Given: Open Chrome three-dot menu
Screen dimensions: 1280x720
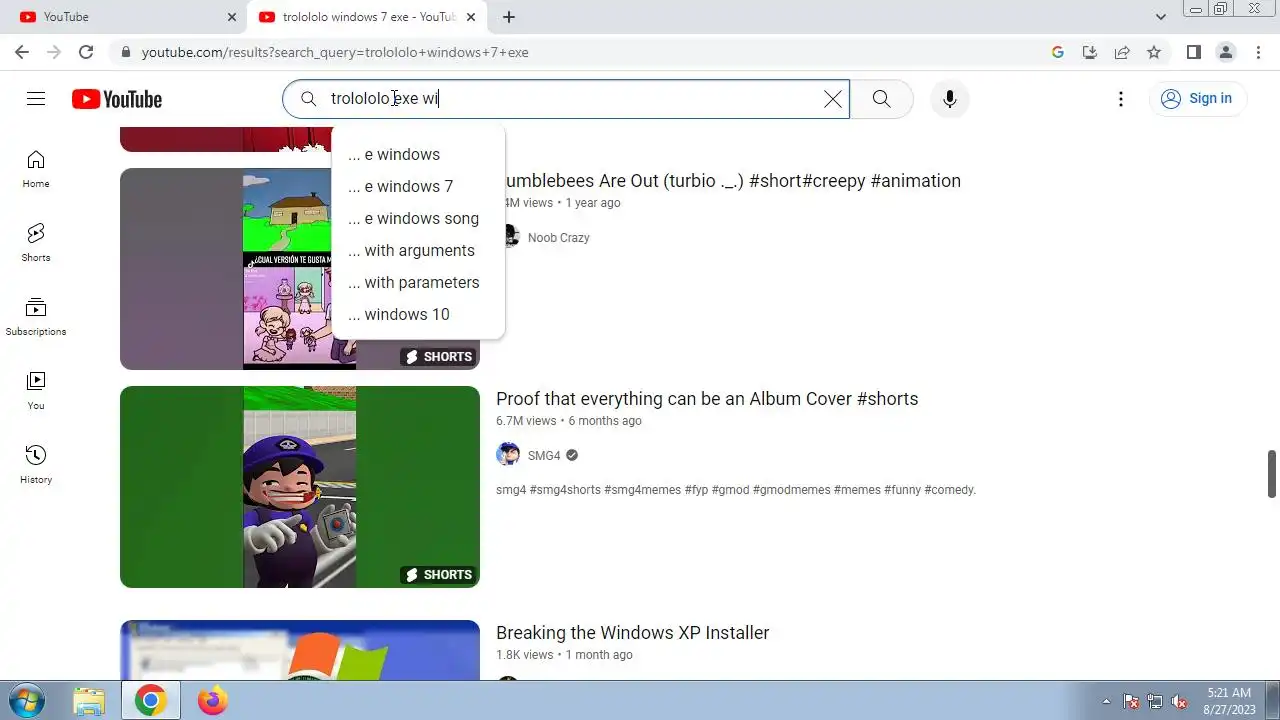Looking at the screenshot, I should click(1258, 52).
